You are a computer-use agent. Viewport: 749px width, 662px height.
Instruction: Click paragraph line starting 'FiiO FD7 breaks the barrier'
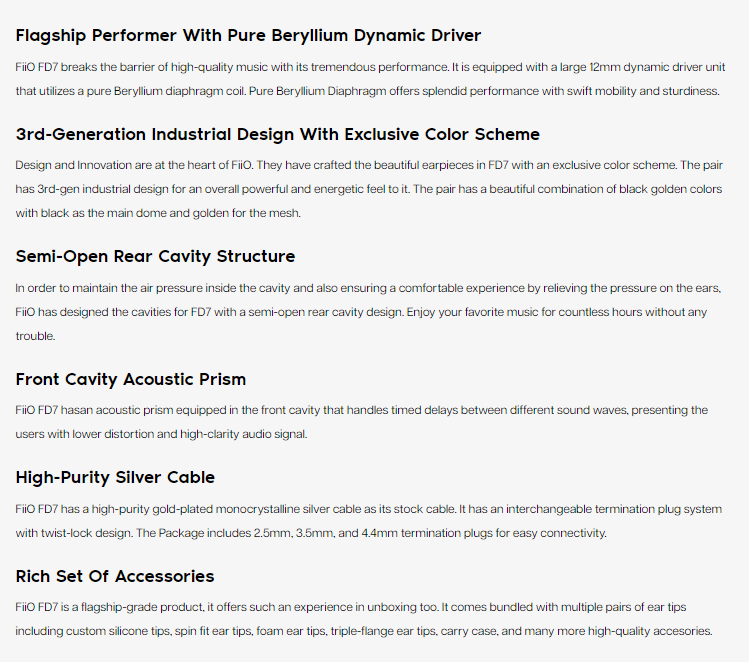click(x=370, y=67)
